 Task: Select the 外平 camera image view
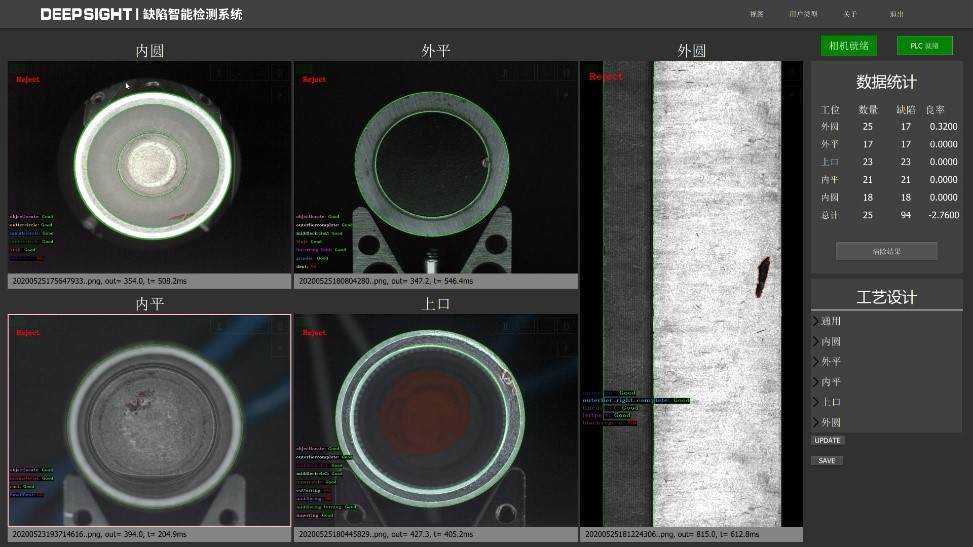pos(436,167)
